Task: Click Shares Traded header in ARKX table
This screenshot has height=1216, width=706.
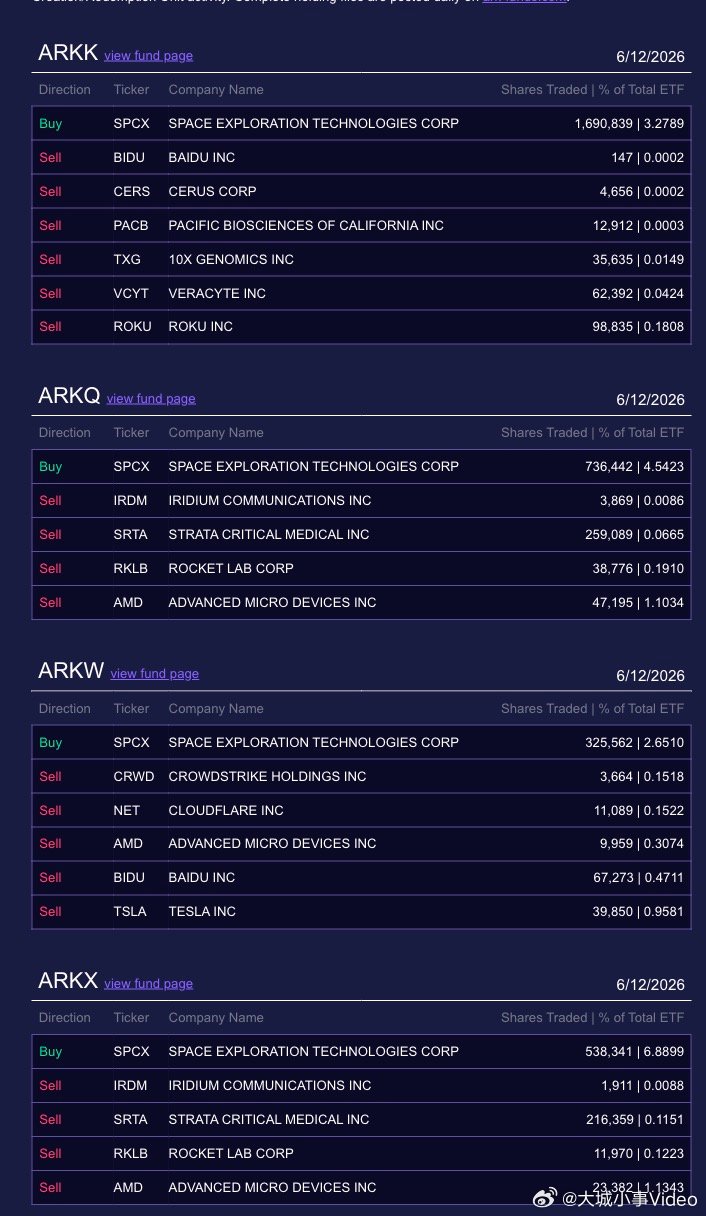Action: (x=544, y=1018)
